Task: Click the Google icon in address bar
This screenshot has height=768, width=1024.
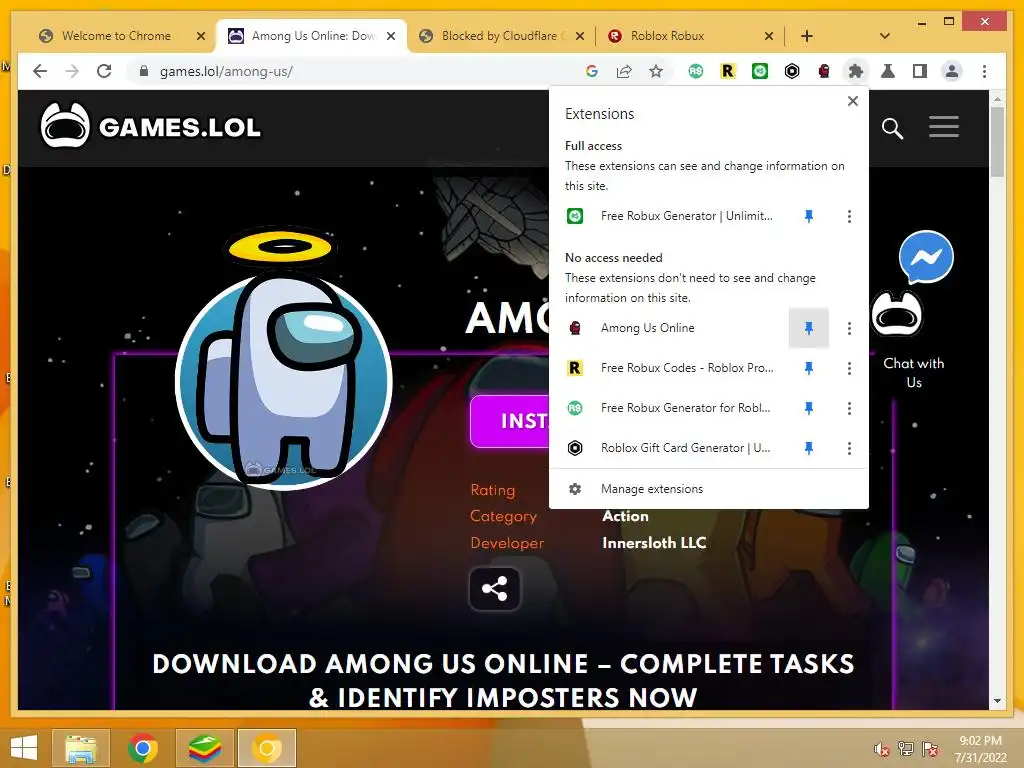Action: [x=592, y=71]
